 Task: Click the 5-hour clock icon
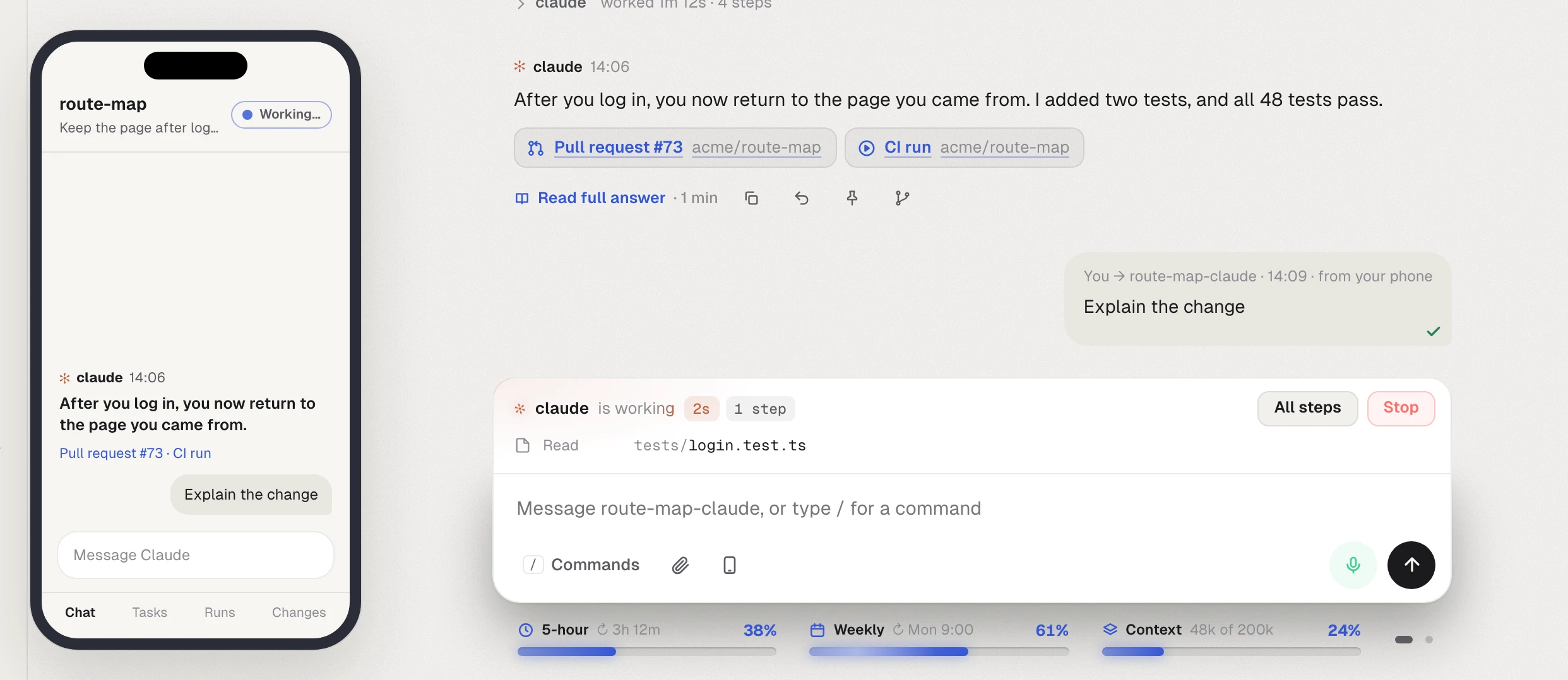[x=526, y=630]
